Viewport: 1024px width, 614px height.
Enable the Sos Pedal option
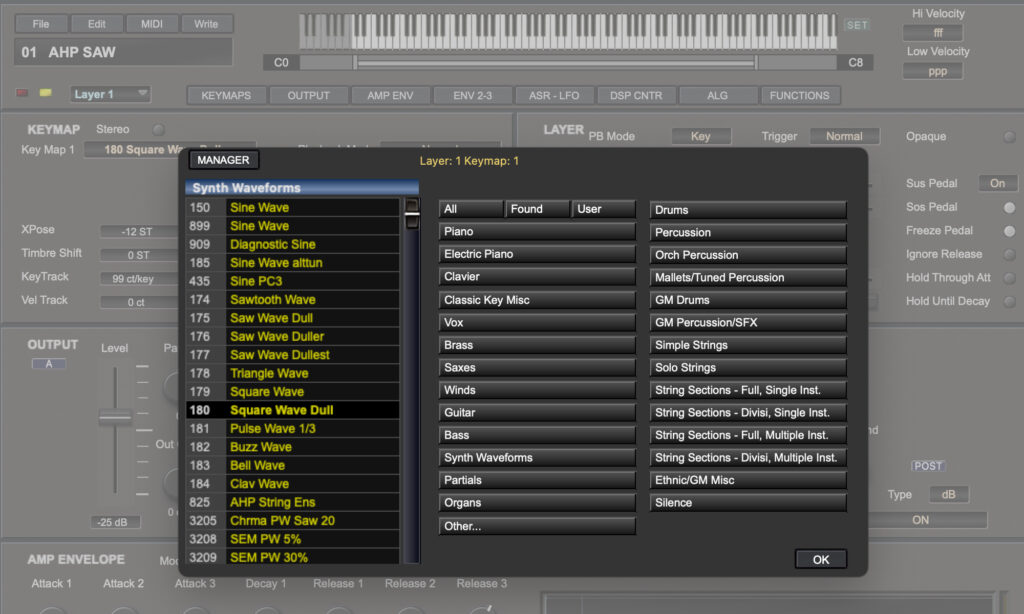pyautogui.click(x=1009, y=207)
